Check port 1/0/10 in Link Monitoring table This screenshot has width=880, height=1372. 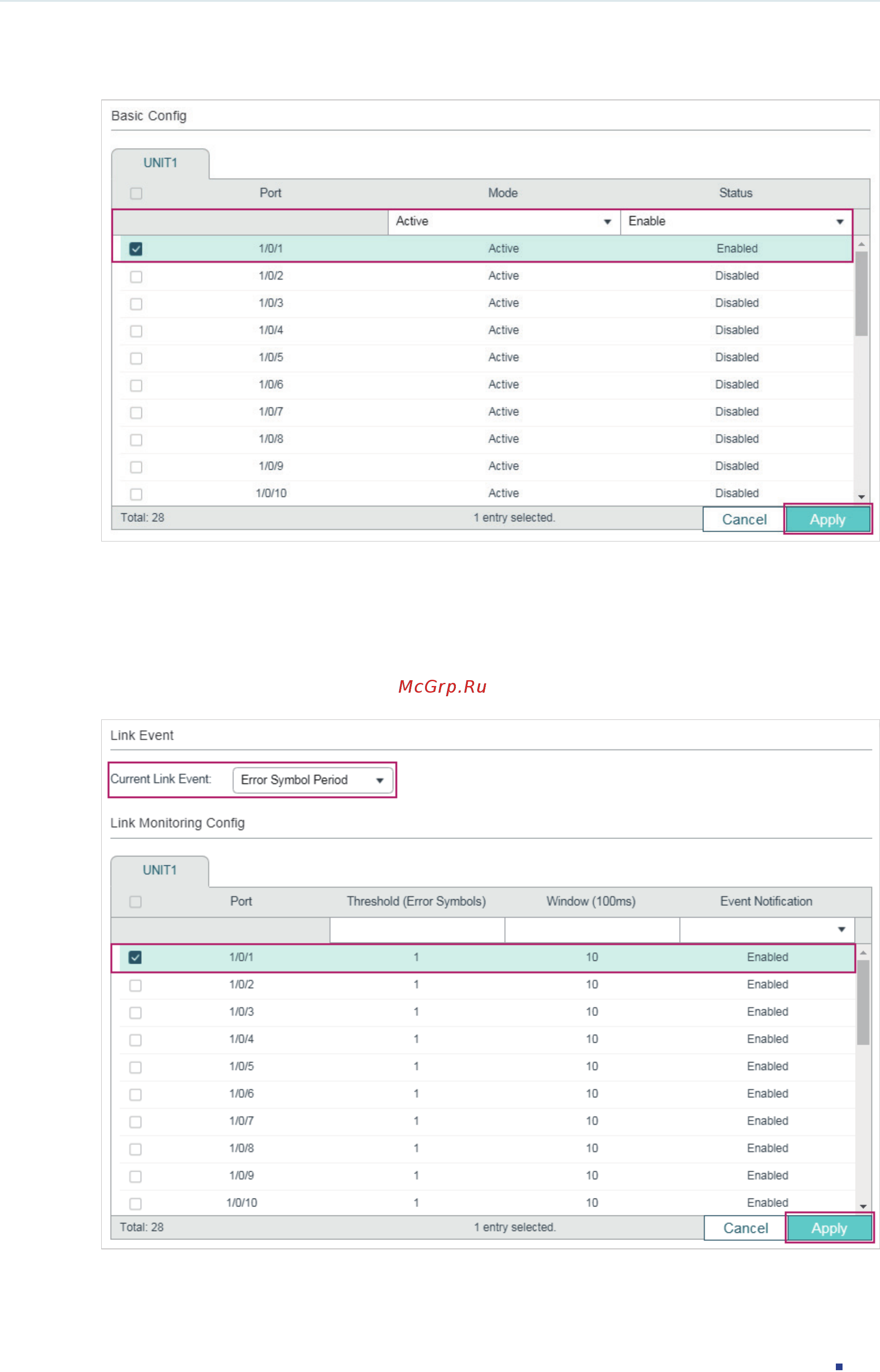136,1203
